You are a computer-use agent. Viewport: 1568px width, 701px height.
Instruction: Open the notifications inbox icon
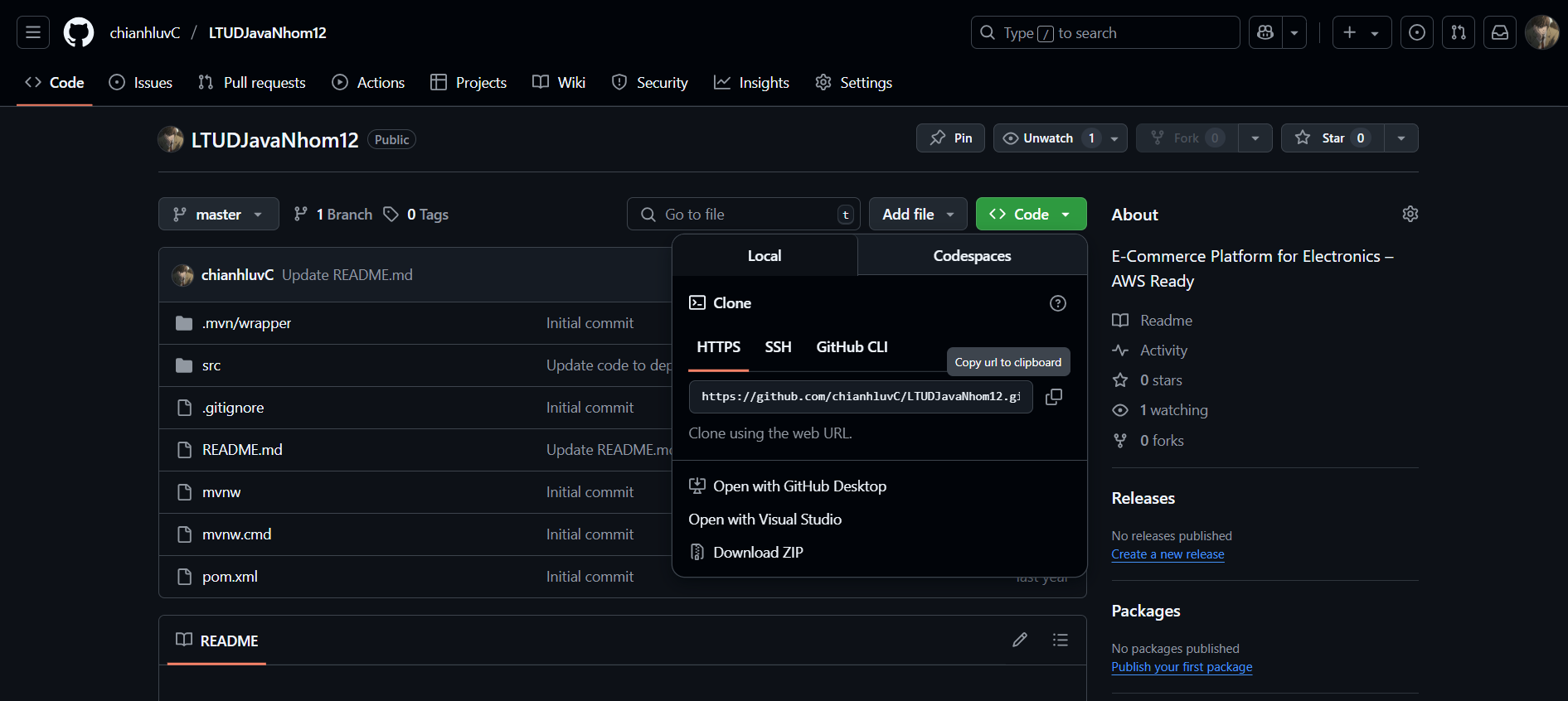1500,32
